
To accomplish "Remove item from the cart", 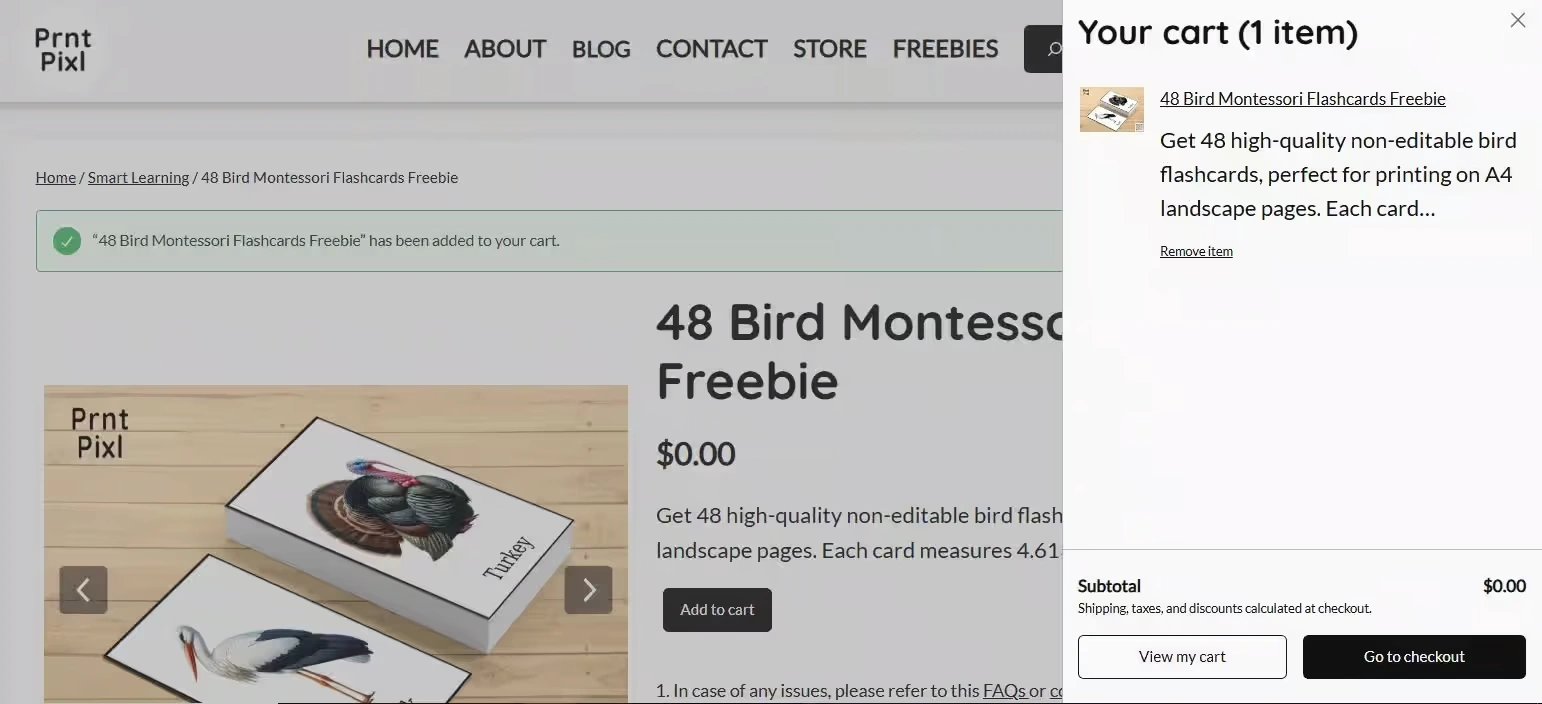I will (x=1196, y=251).
